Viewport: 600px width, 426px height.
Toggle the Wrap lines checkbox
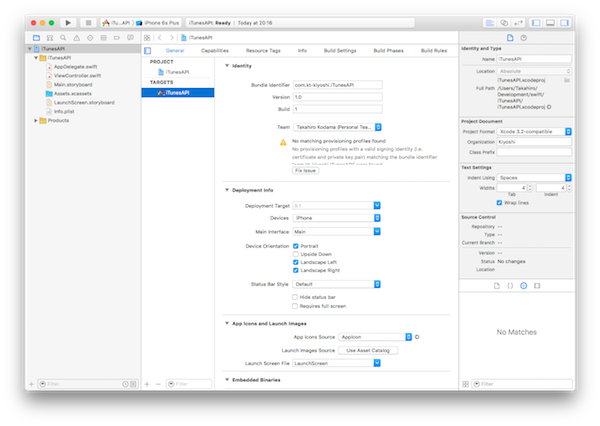499,202
